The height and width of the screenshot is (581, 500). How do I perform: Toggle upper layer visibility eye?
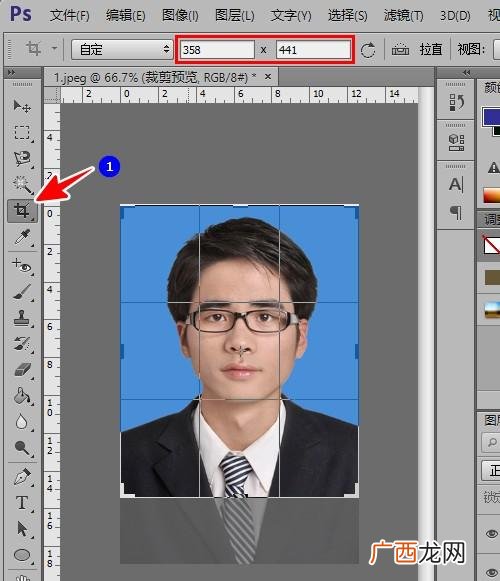(491, 534)
